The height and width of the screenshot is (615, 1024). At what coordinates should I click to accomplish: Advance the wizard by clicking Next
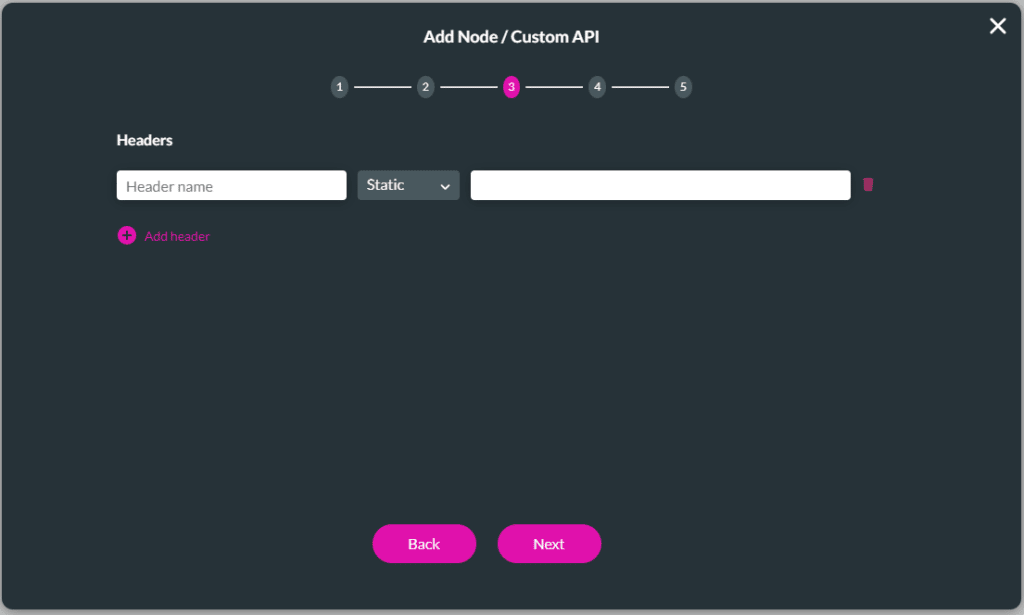pyautogui.click(x=549, y=543)
